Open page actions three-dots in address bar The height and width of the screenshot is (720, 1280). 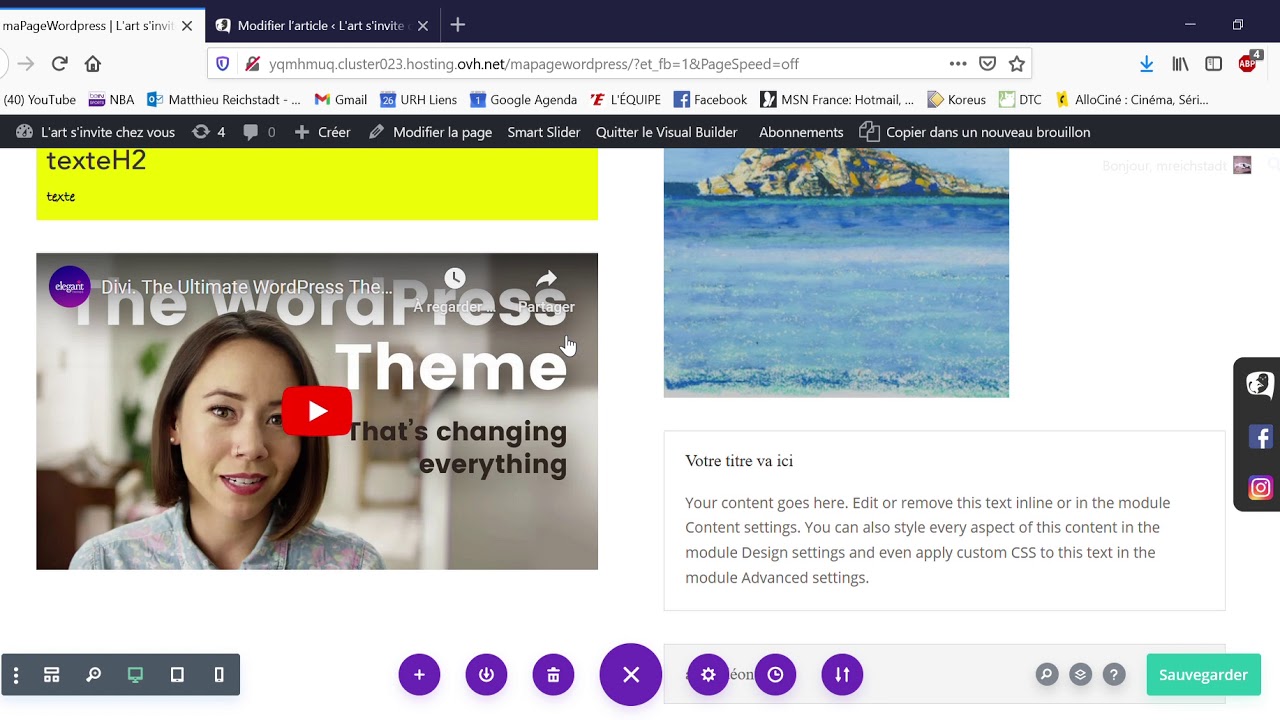(x=958, y=64)
